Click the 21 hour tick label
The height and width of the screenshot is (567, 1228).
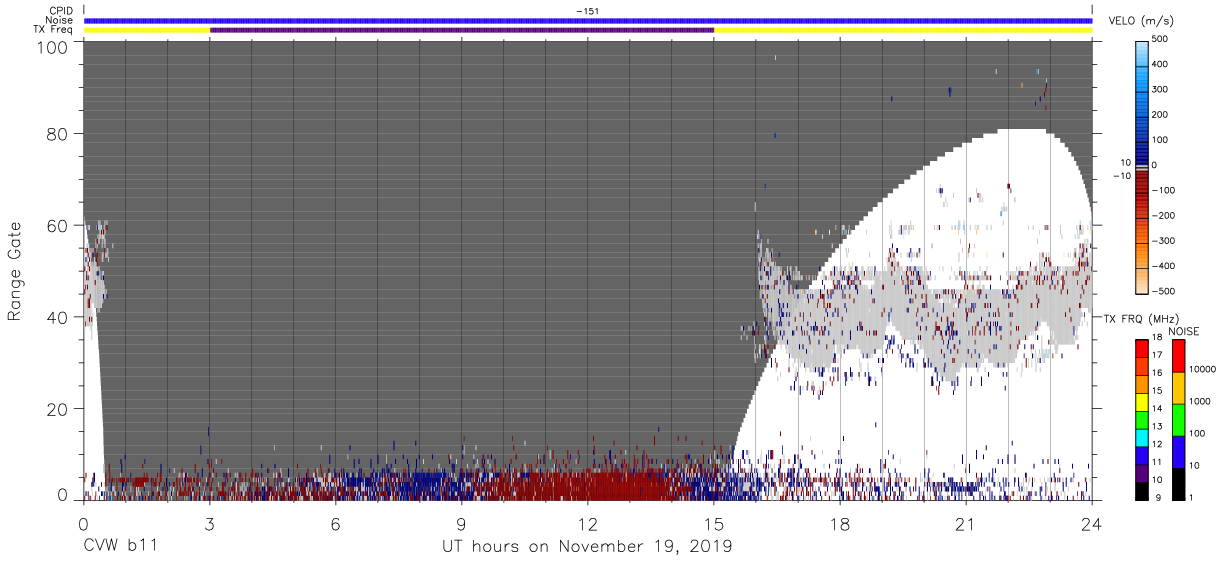coord(966,524)
